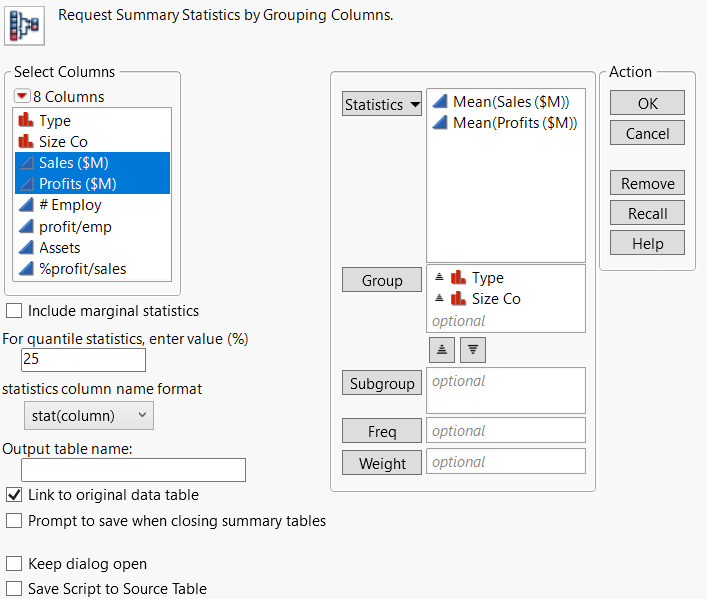
Task: Click the ascending sort button under Group list
Action: [x=440, y=349]
